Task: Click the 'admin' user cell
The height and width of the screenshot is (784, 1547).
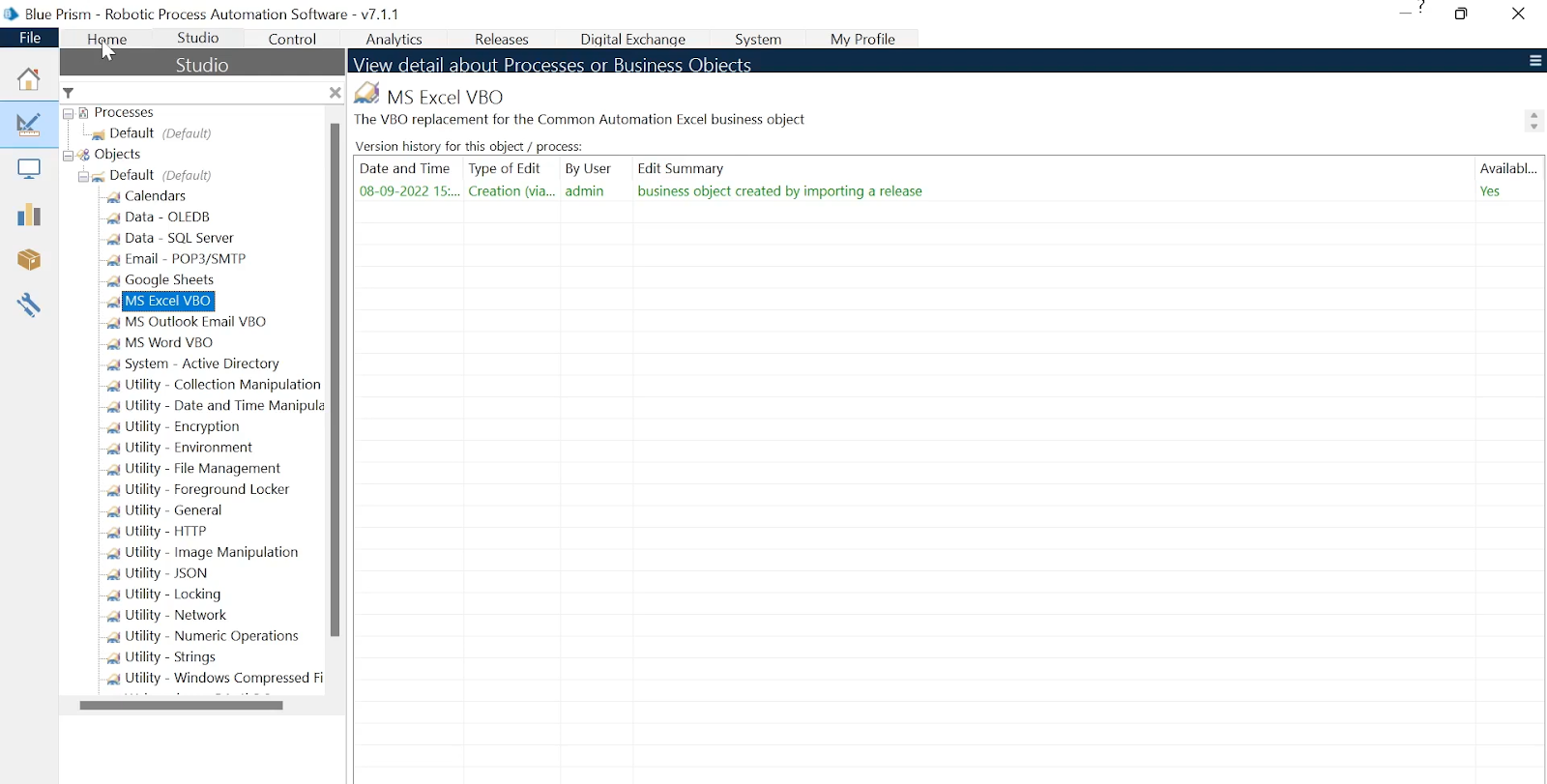Action: pyautogui.click(x=584, y=191)
